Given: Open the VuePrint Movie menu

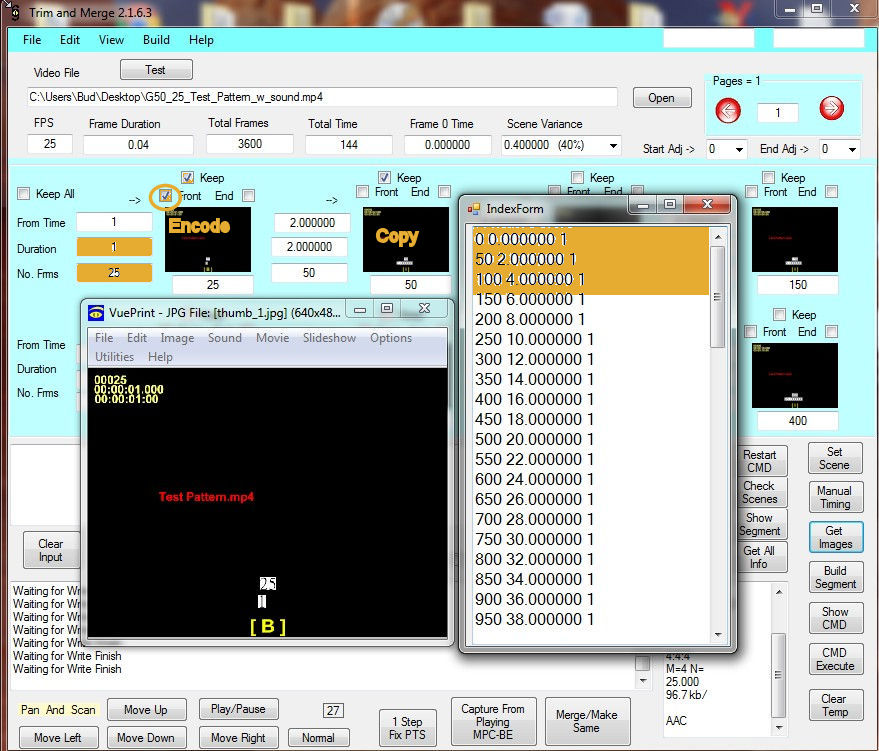Looking at the screenshot, I should coord(272,338).
